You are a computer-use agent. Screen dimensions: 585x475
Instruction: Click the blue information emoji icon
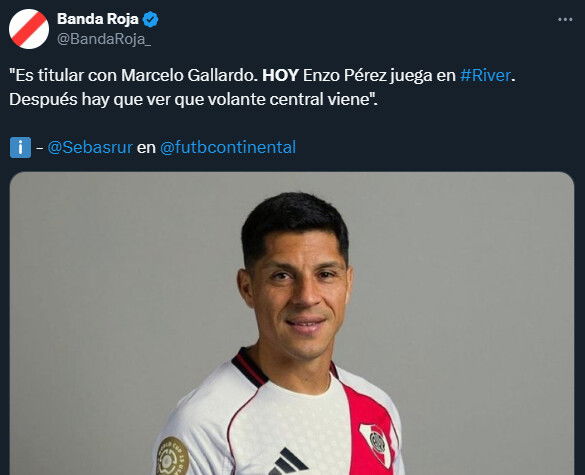click(x=20, y=147)
